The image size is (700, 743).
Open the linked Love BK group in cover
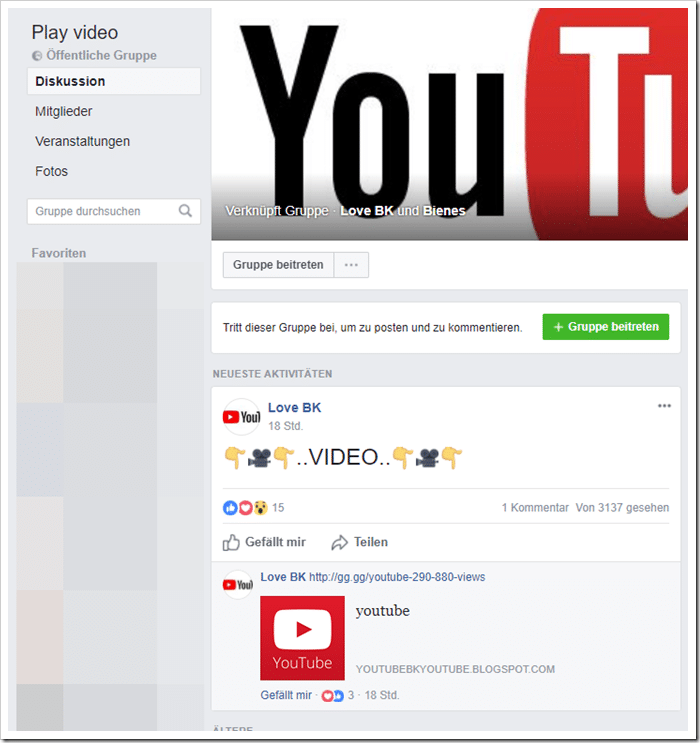(x=366, y=210)
